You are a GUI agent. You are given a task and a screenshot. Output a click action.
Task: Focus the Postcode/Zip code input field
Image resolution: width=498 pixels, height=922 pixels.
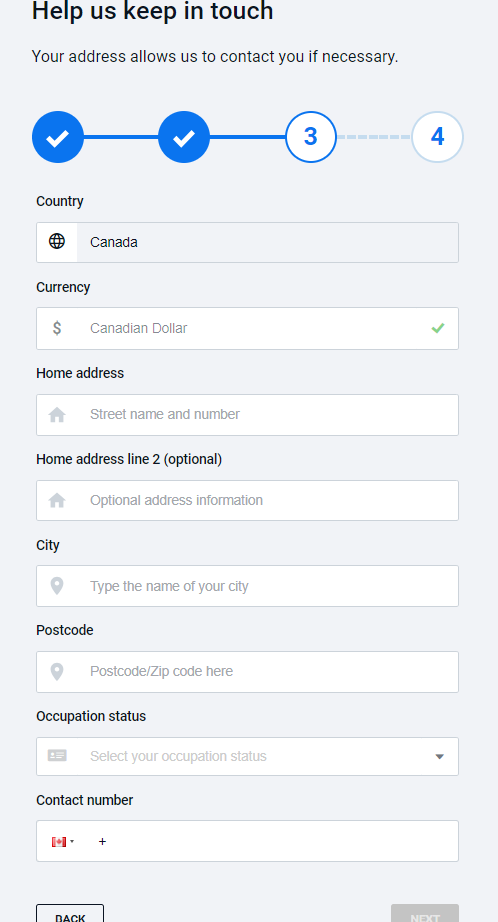pos(248,672)
